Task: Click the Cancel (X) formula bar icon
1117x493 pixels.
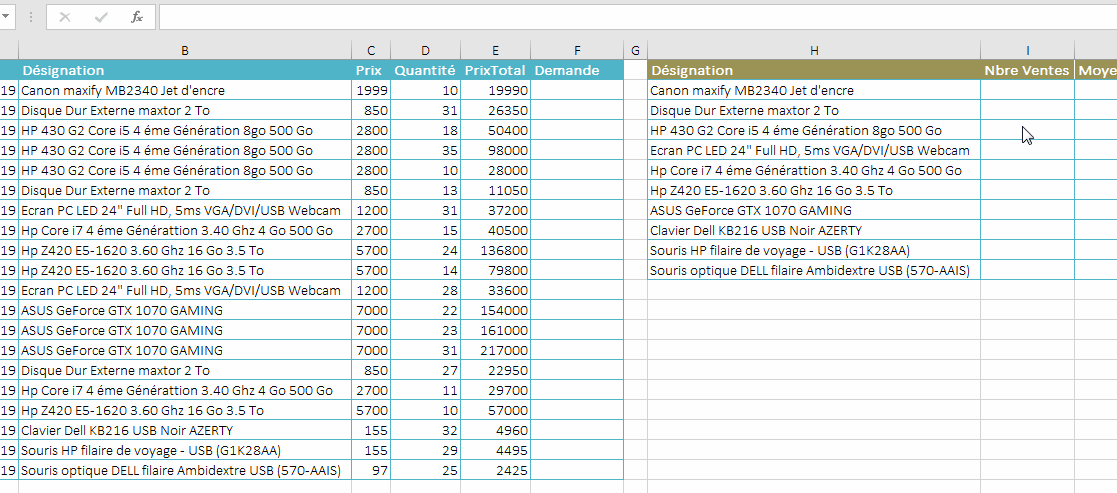Action: coord(65,17)
